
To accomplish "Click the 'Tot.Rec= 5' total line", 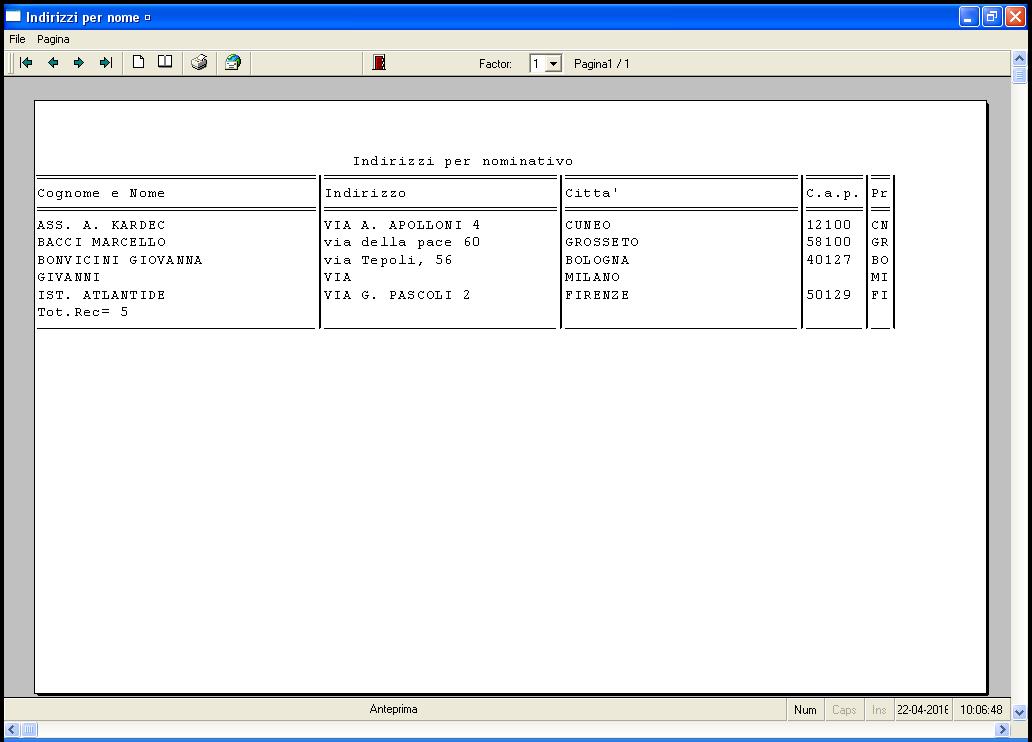I will coord(82,312).
